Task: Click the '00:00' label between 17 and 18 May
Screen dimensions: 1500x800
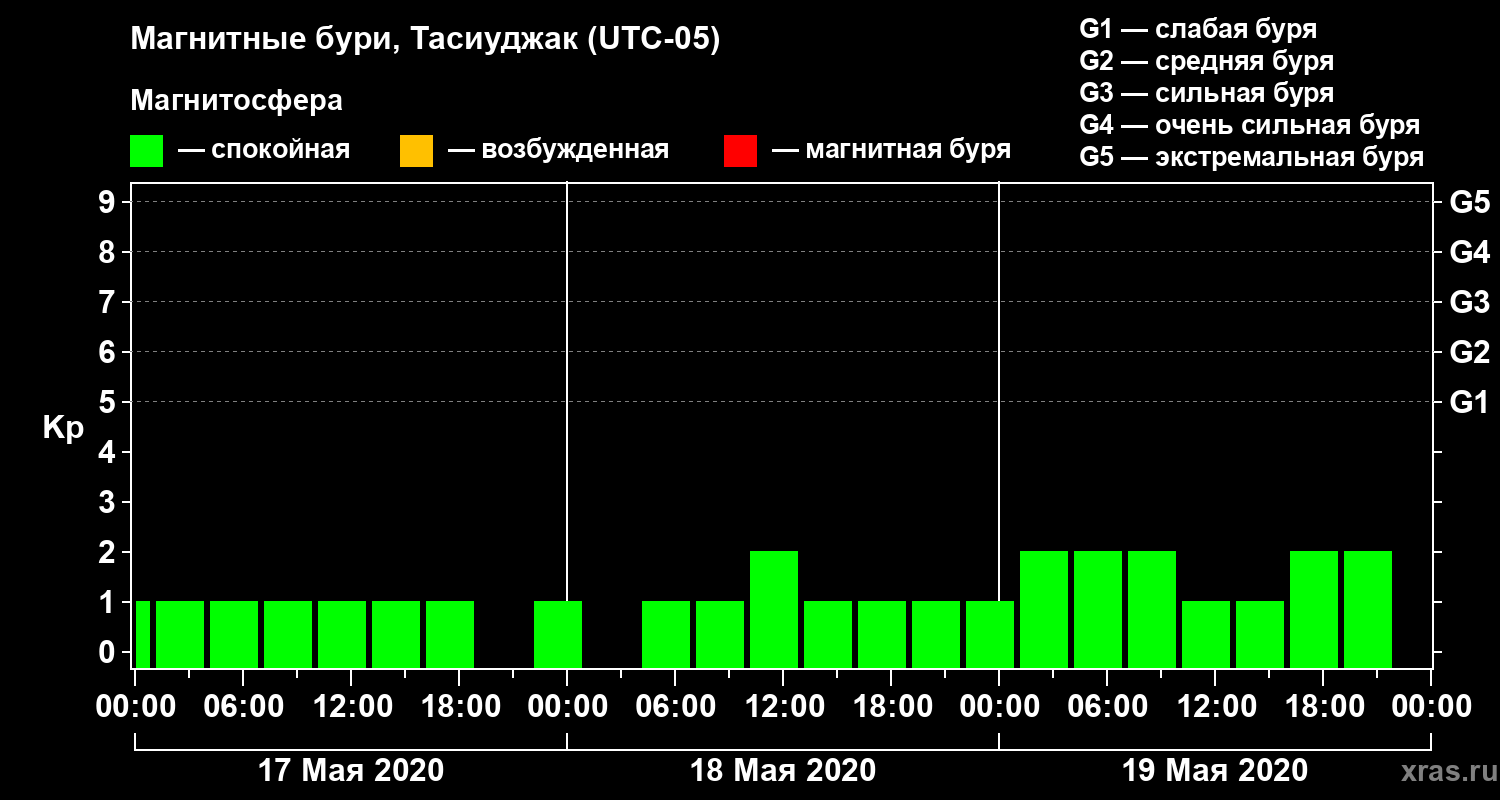Action: tap(567, 707)
